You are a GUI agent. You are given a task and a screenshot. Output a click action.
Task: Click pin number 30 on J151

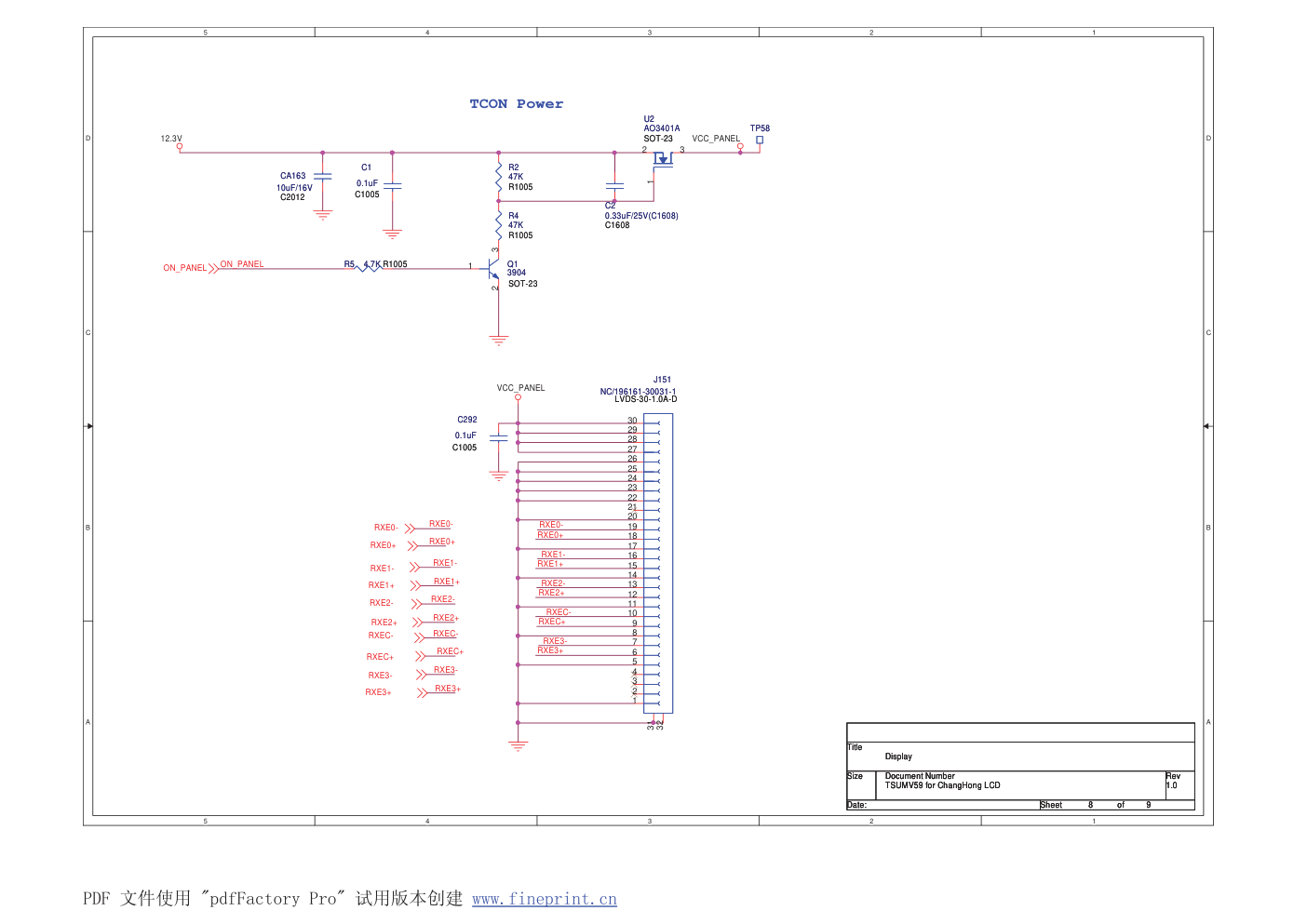(632, 421)
